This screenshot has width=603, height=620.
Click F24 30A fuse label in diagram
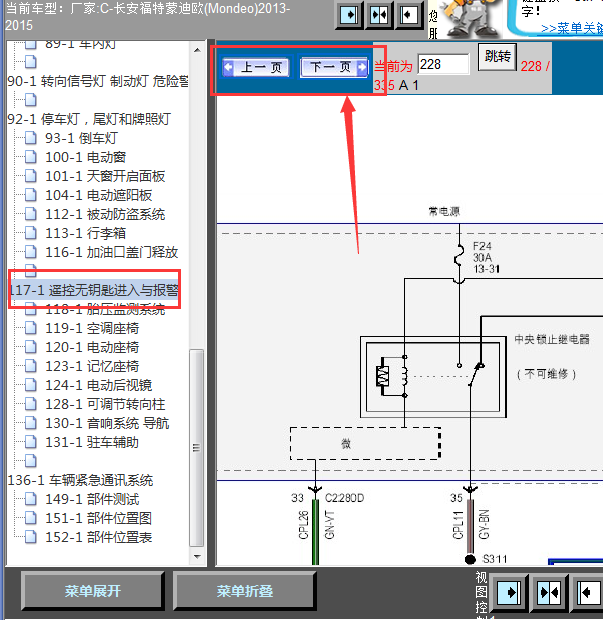click(486, 258)
